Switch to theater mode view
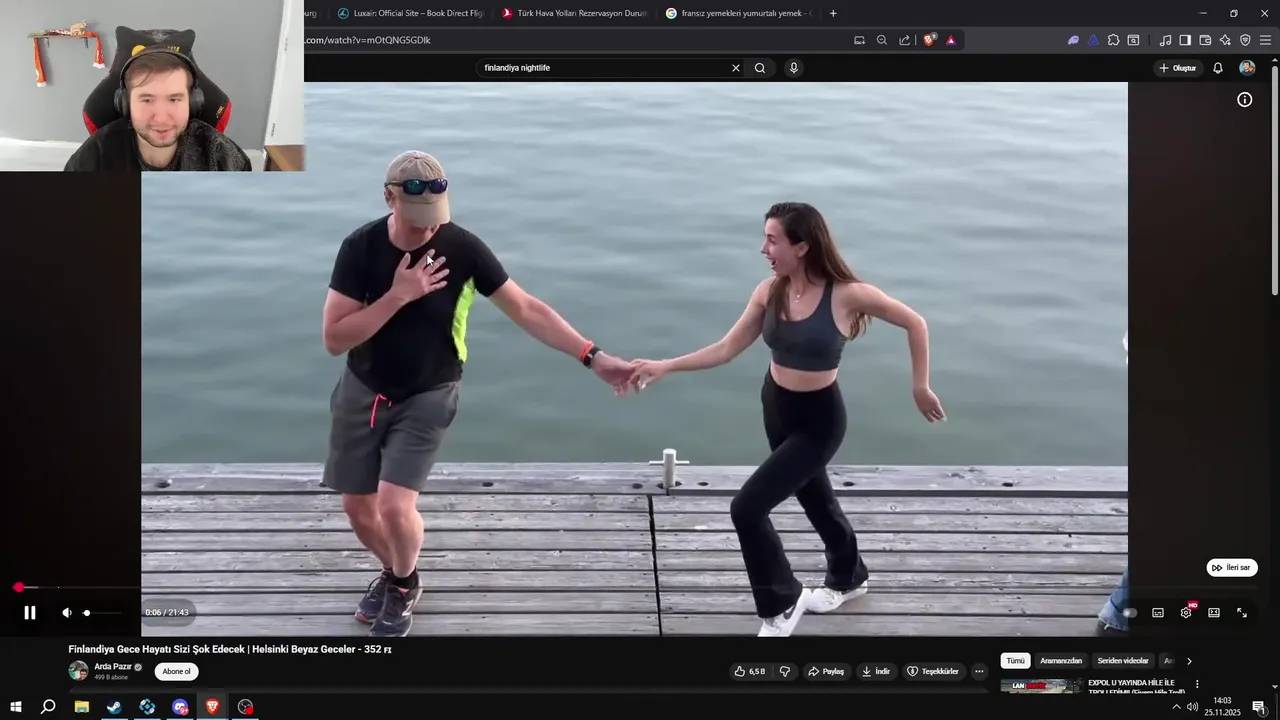Image resolution: width=1280 pixels, height=720 pixels. (x=1214, y=613)
